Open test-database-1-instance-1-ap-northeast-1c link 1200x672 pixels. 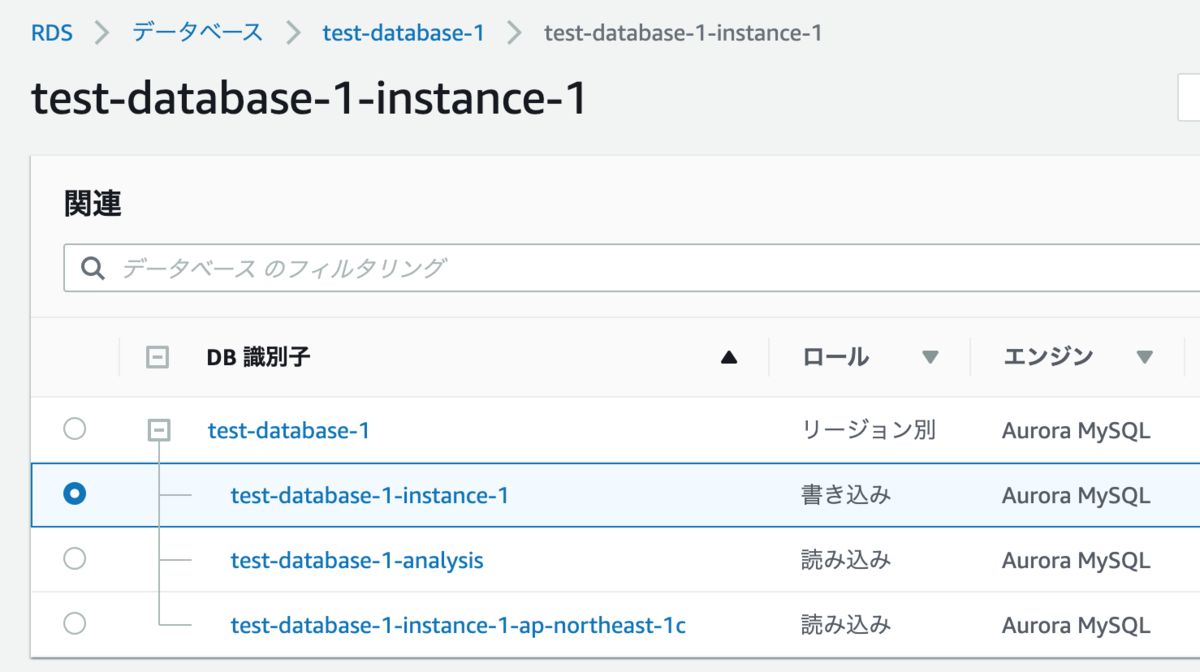coord(458,625)
